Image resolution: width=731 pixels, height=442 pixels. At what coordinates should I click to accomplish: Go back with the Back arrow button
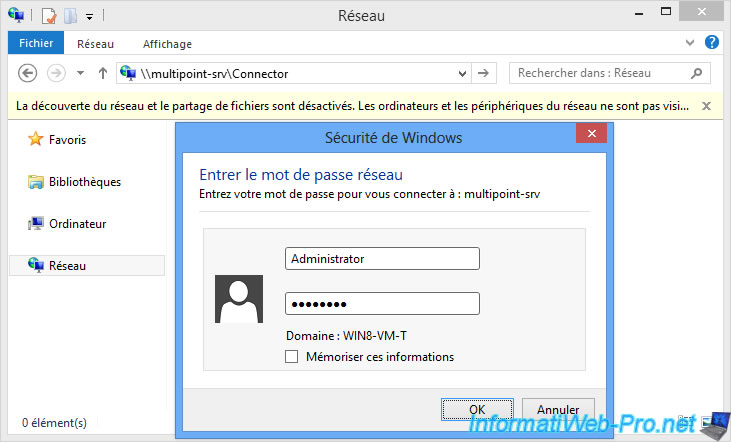pyautogui.click(x=28, y=73)
